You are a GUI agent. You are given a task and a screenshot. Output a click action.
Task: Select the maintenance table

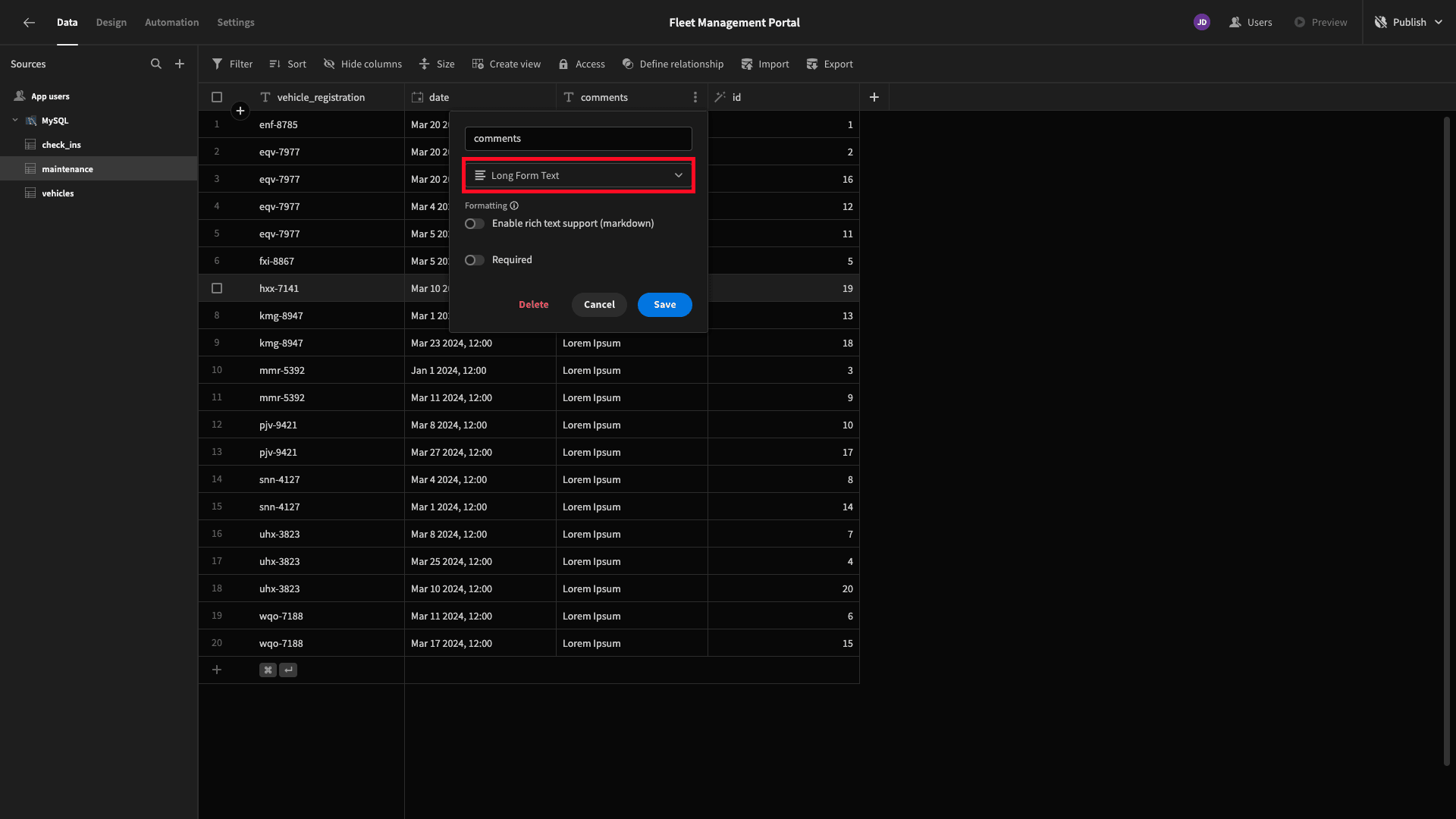coord(99,168)
